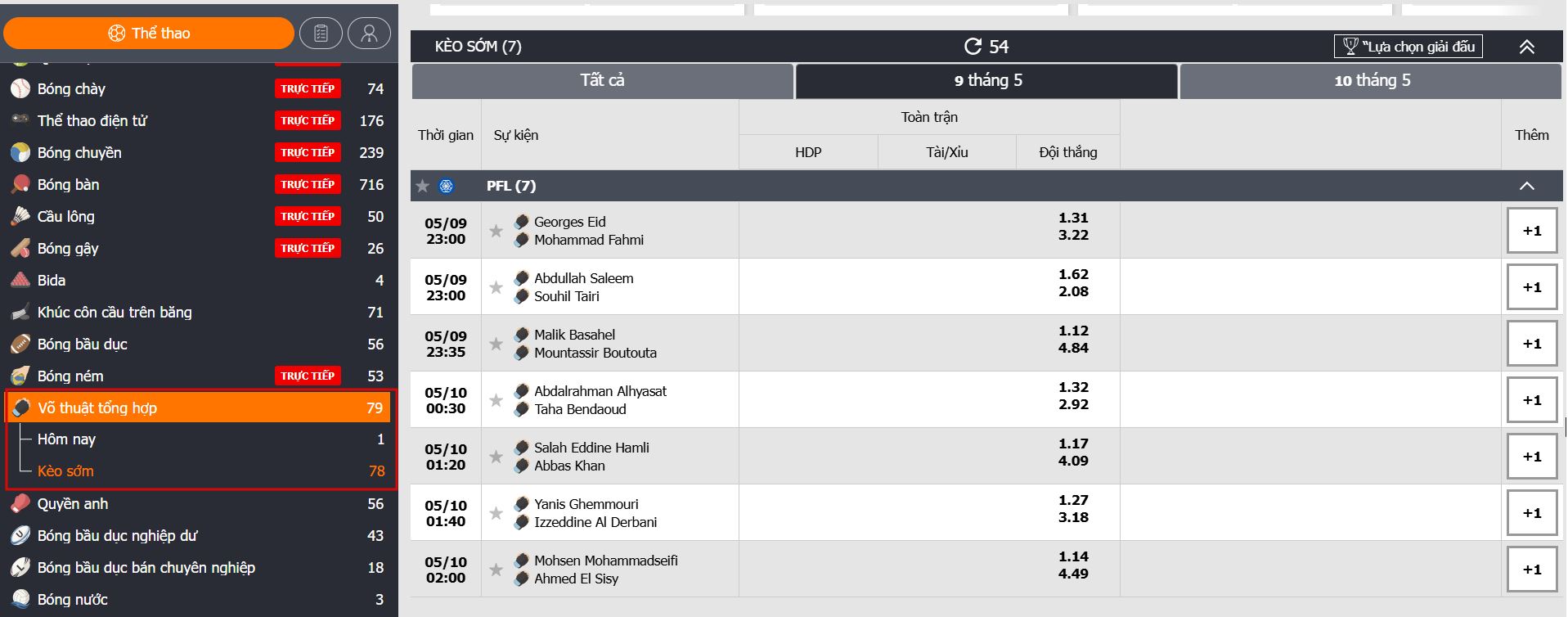Open Hôm nay under Võ thuật tổng hợp
The height and width of the screenshot is (617, 1568).
point(67,439)
